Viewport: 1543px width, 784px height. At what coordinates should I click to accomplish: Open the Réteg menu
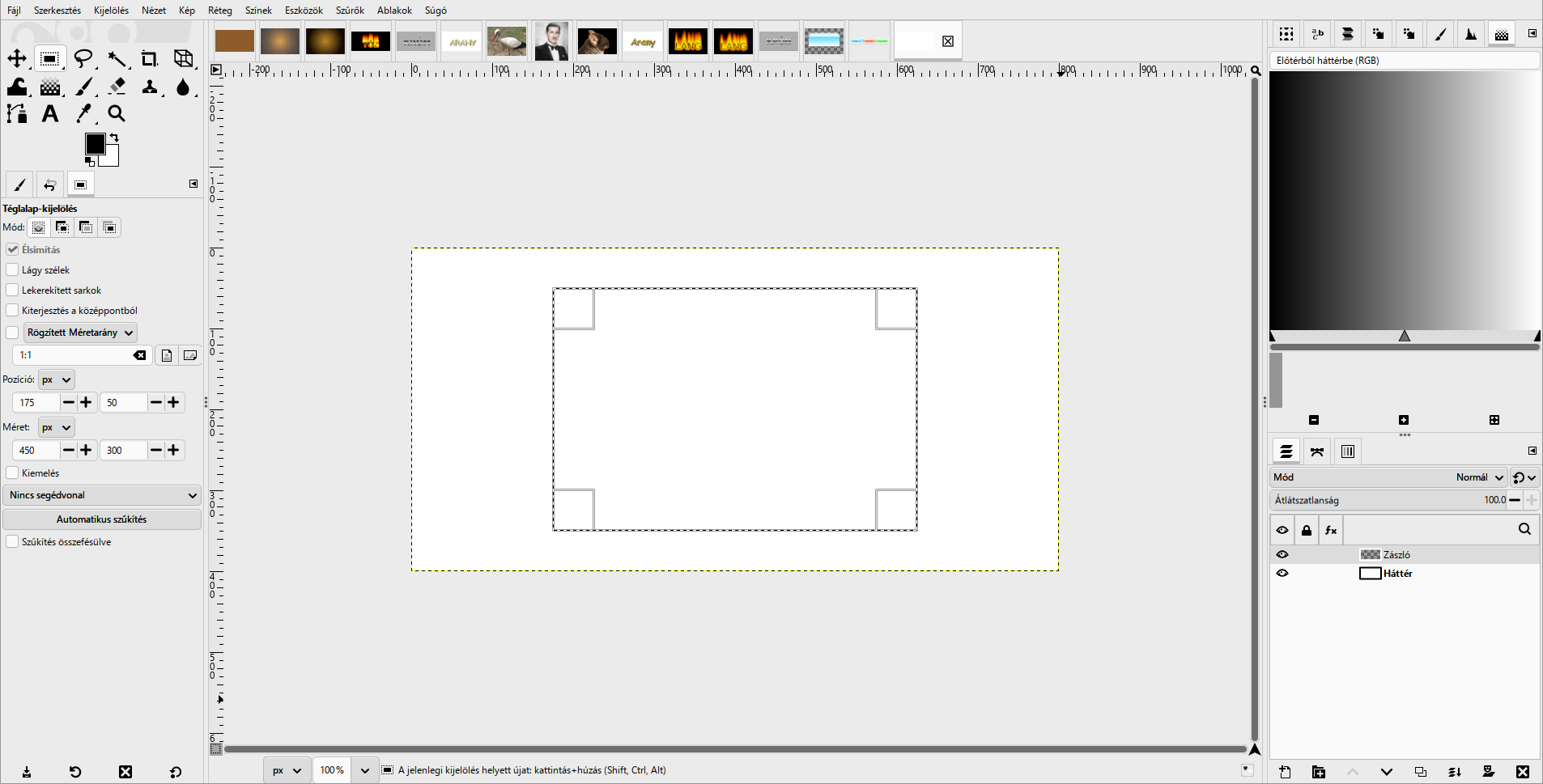(x=220, y=11)
